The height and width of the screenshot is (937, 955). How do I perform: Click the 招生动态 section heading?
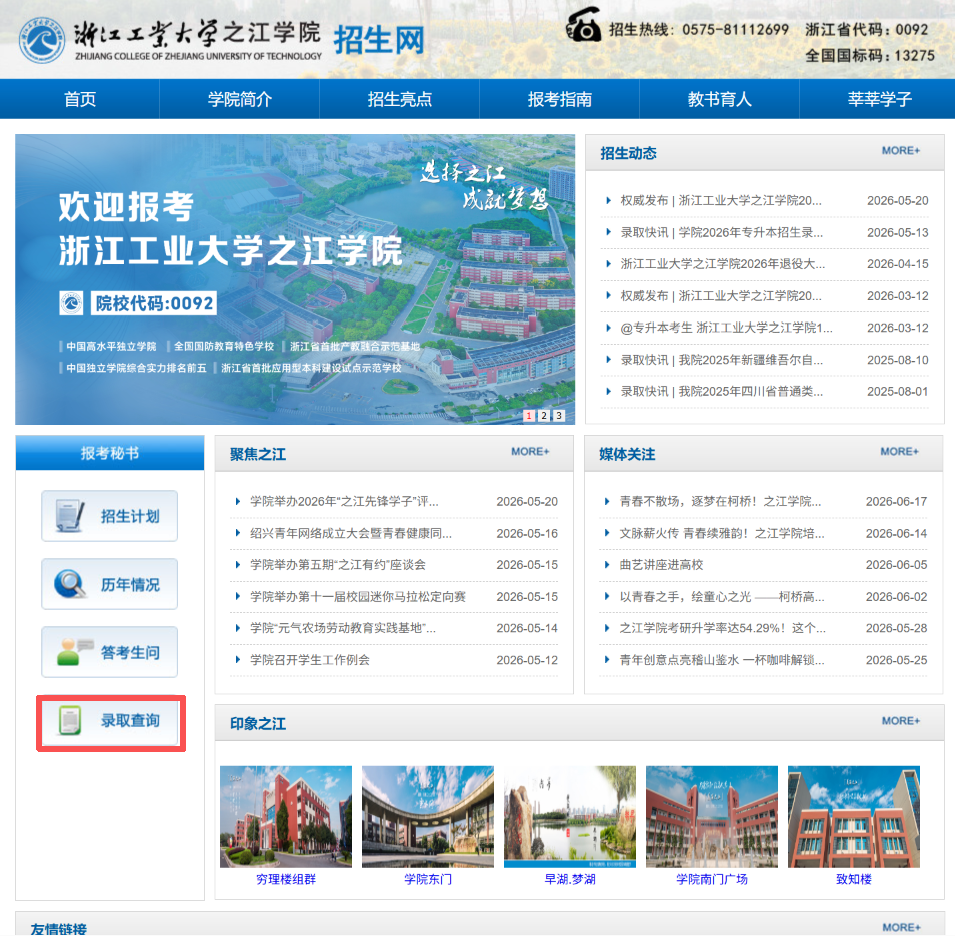[x=628, y=153]
